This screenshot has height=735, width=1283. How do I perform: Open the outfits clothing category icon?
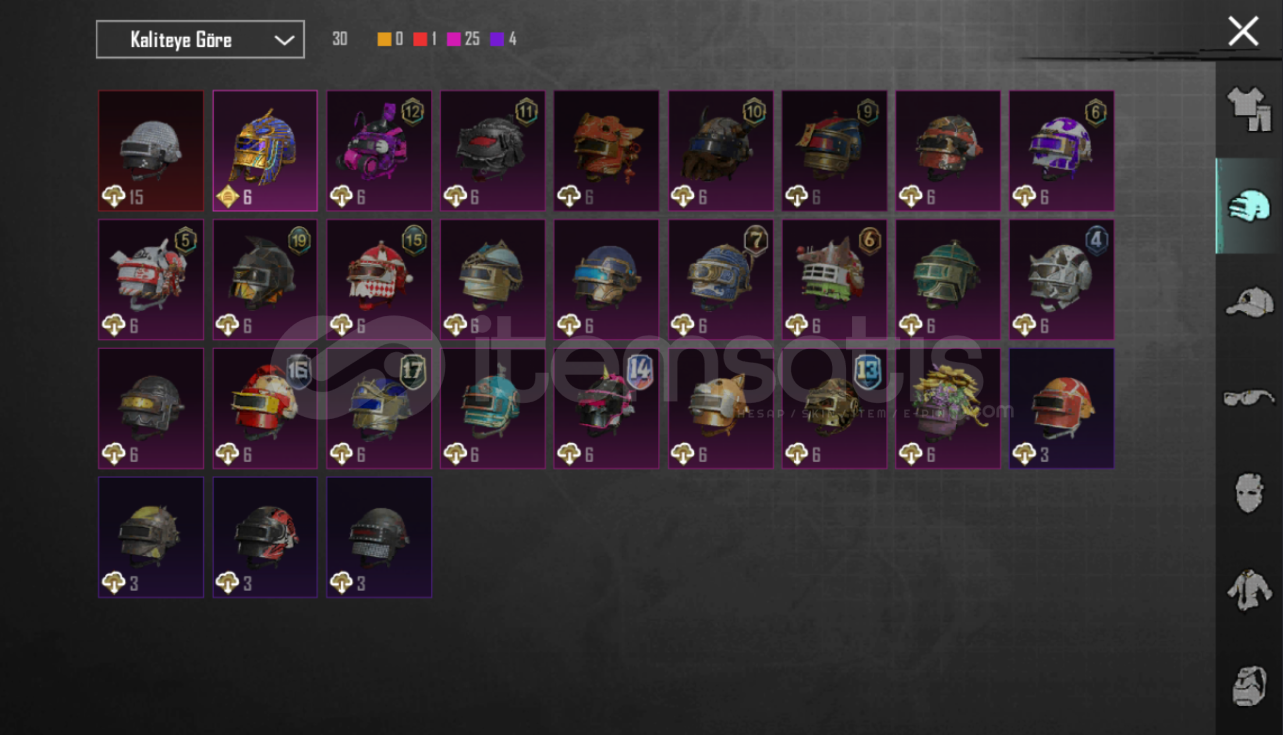(1249, 108)
